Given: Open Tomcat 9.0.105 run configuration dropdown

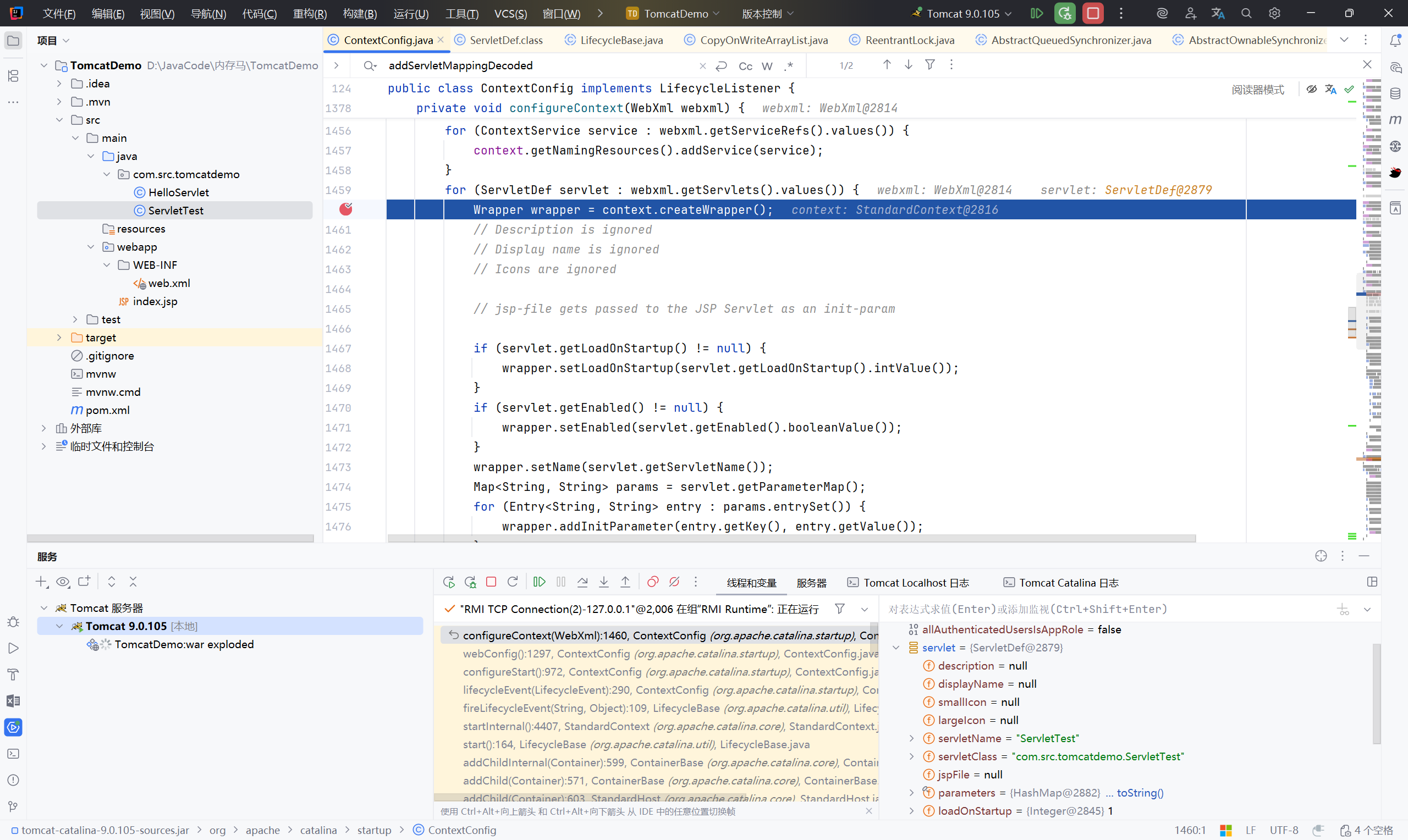Looking at the screenshot, I should (x=963, y=14).
